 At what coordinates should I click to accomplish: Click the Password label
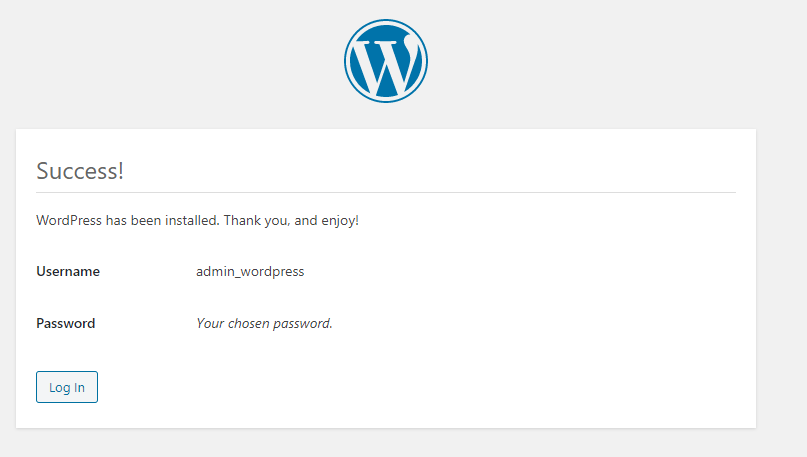point(65,323)
